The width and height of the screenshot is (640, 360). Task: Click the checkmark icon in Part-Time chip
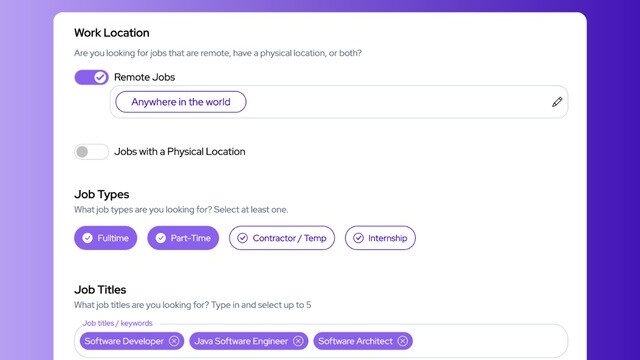point(161,238)
